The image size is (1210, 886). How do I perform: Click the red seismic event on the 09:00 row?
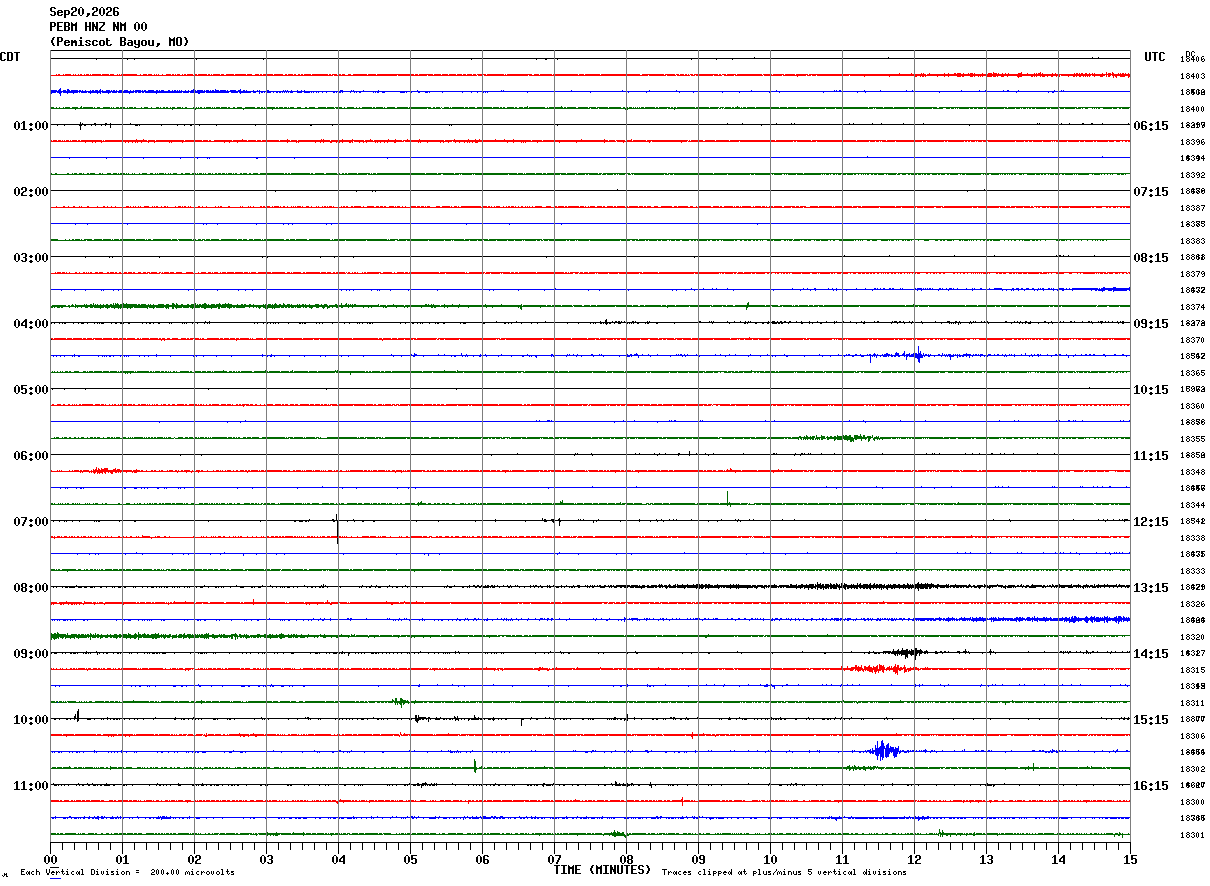878,668
